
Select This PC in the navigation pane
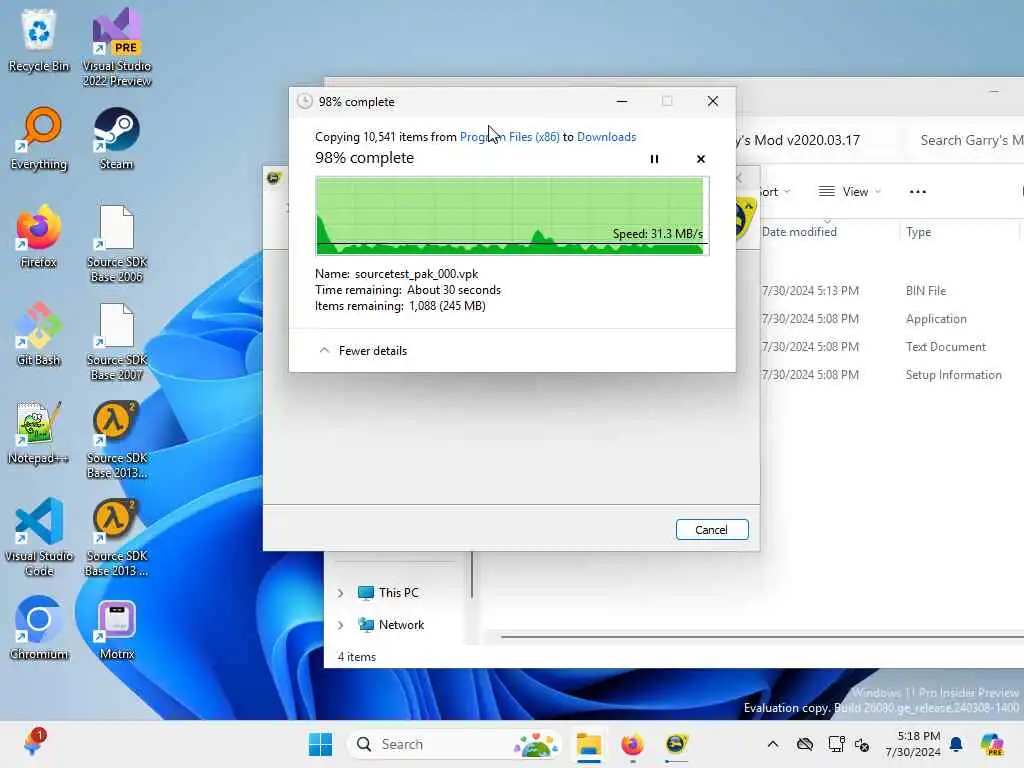tap(389, 592)
